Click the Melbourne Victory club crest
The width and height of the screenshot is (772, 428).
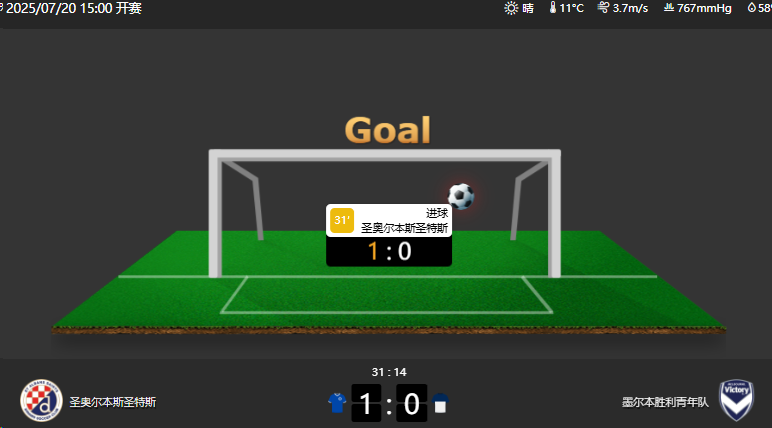tap(736, 400)
